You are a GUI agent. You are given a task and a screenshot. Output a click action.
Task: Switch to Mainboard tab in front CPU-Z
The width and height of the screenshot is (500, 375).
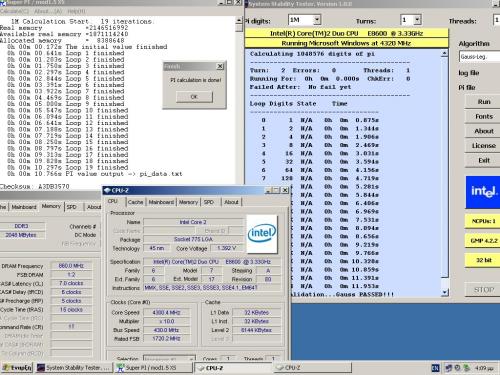161,202
